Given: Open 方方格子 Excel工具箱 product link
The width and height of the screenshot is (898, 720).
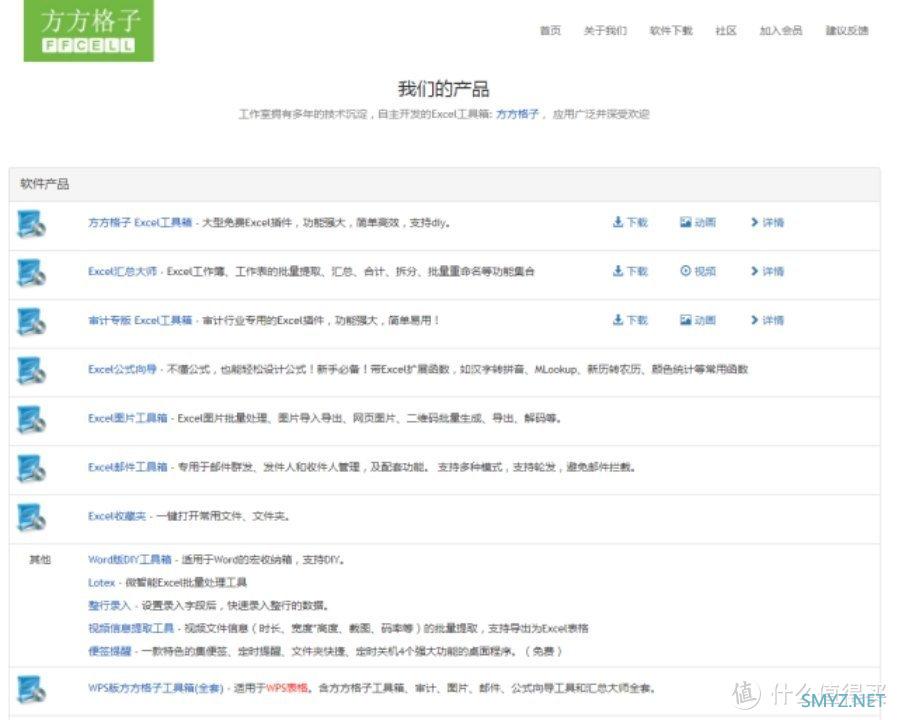Looking at the screenshot, I should (x=140, y=222).
